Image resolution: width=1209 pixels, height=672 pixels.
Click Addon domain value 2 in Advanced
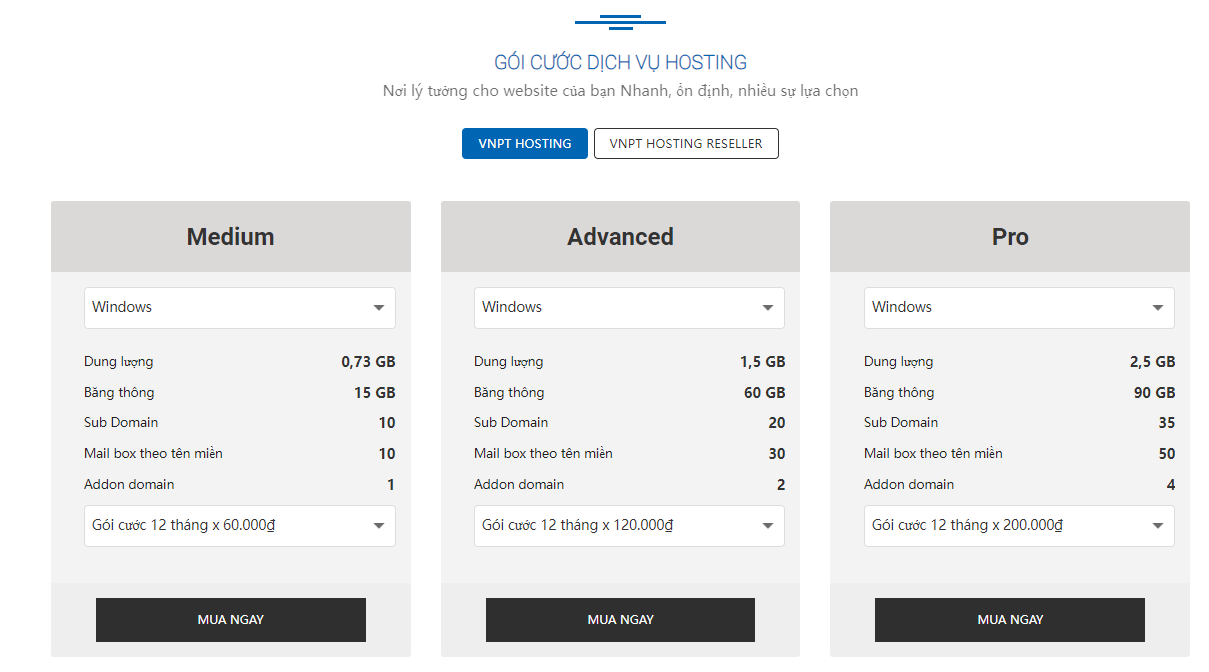[x=781, y=485]
